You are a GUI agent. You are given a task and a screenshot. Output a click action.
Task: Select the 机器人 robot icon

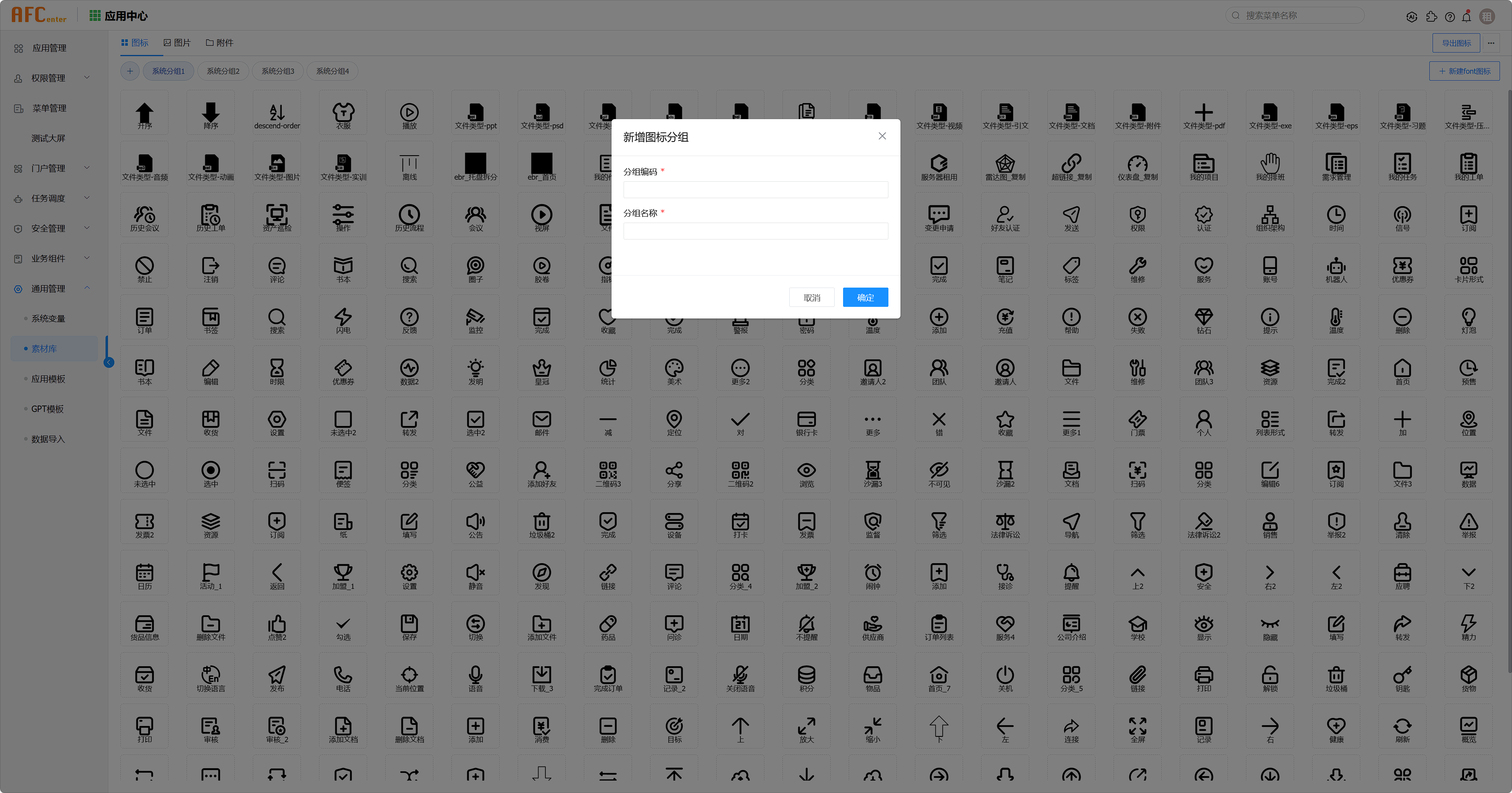tap(1336, 269)
